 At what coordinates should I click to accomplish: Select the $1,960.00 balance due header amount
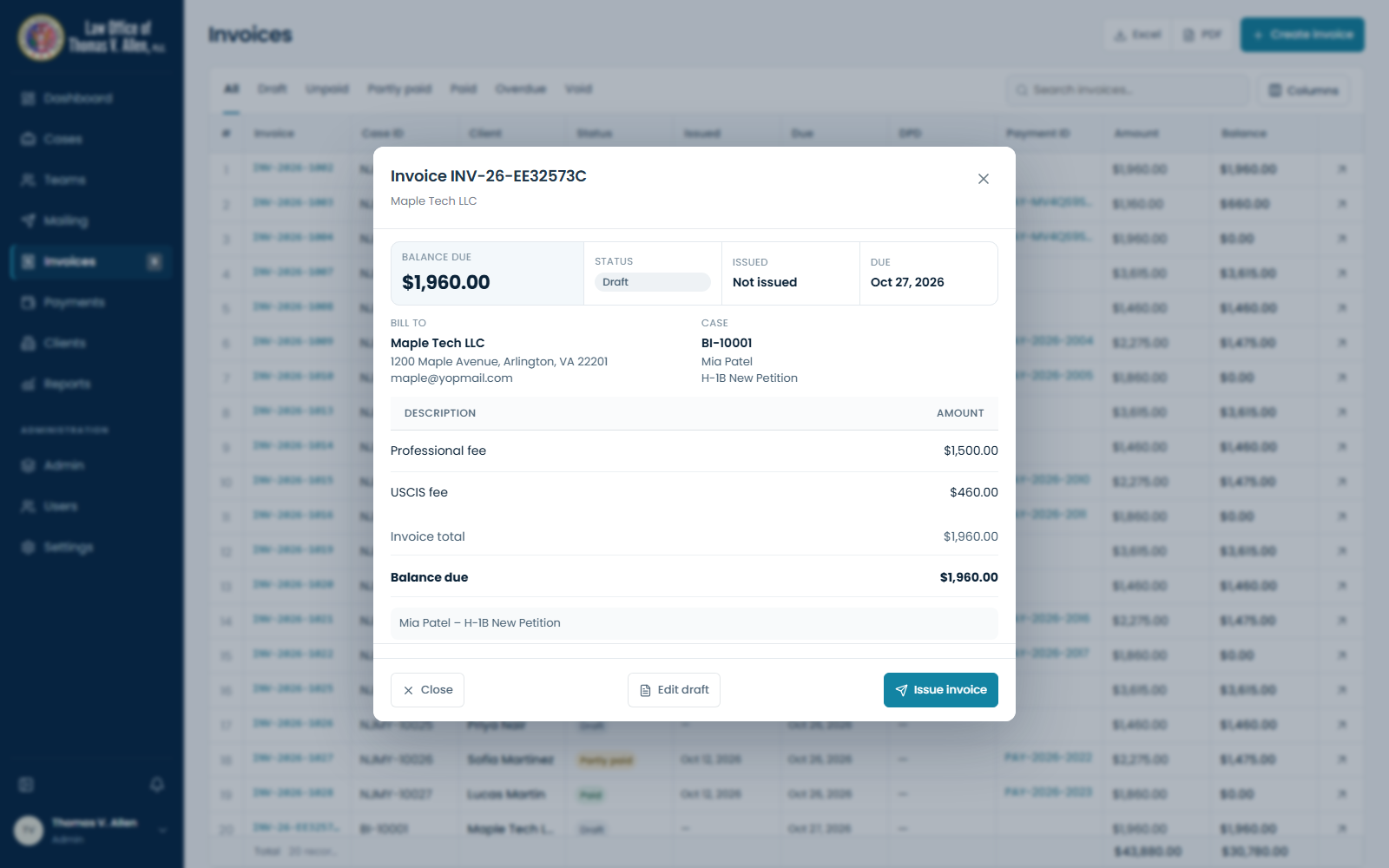(x=446, y=282)
